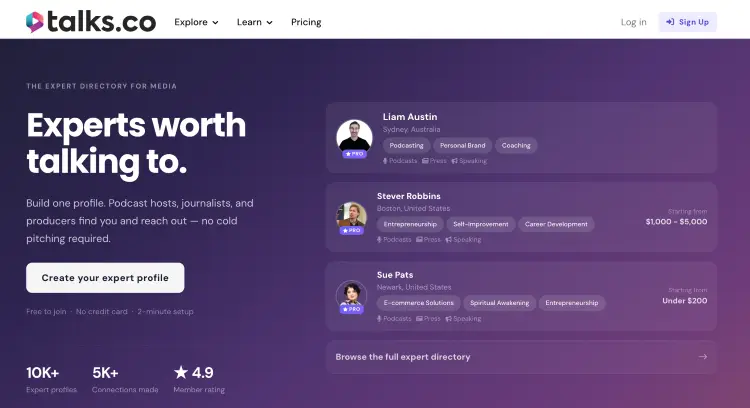750x408 pixels.
Task: Click the $1,000 – $5,000 price text
Action: [x=676, y=222]
